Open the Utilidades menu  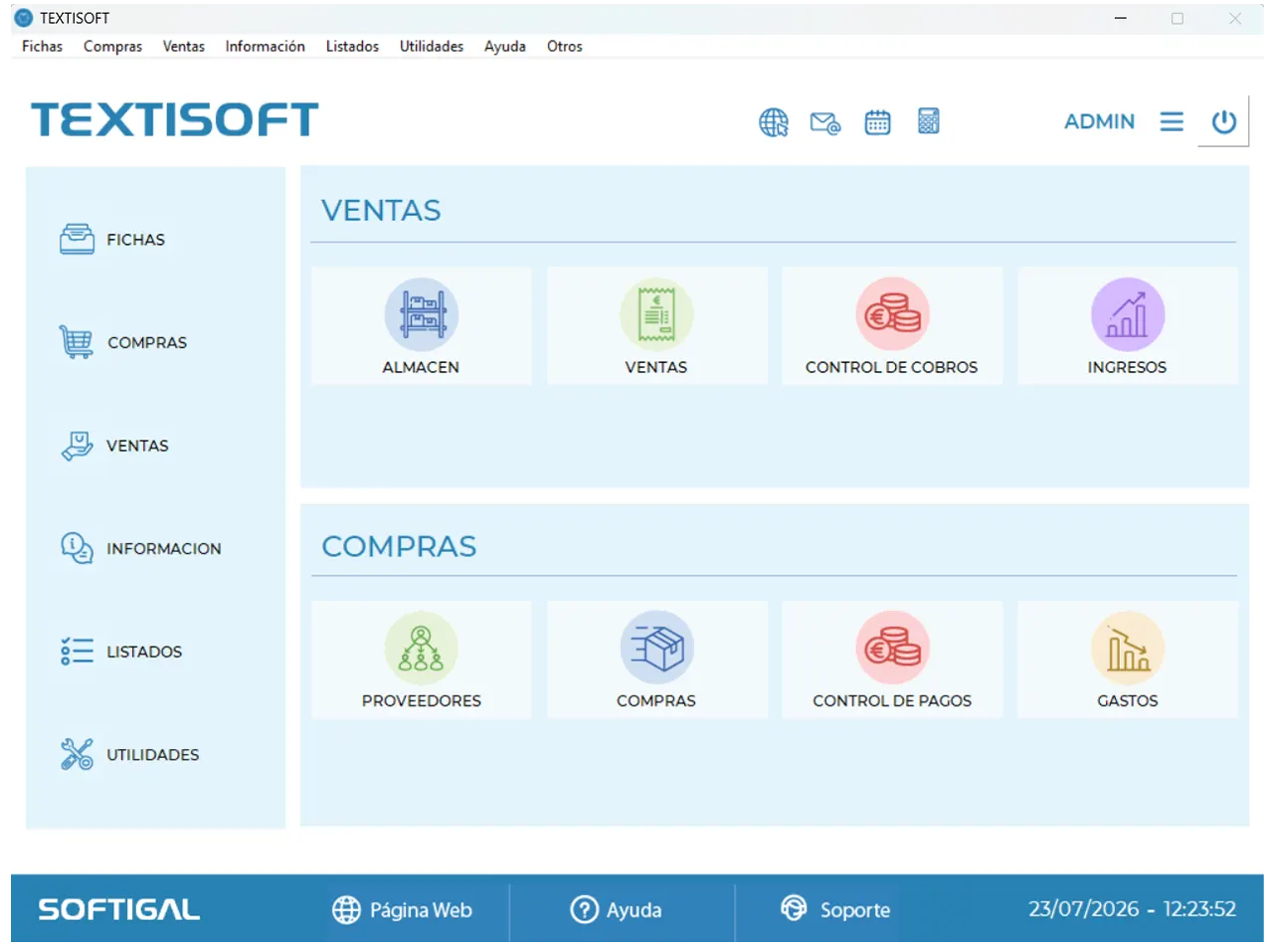point(432,47)
